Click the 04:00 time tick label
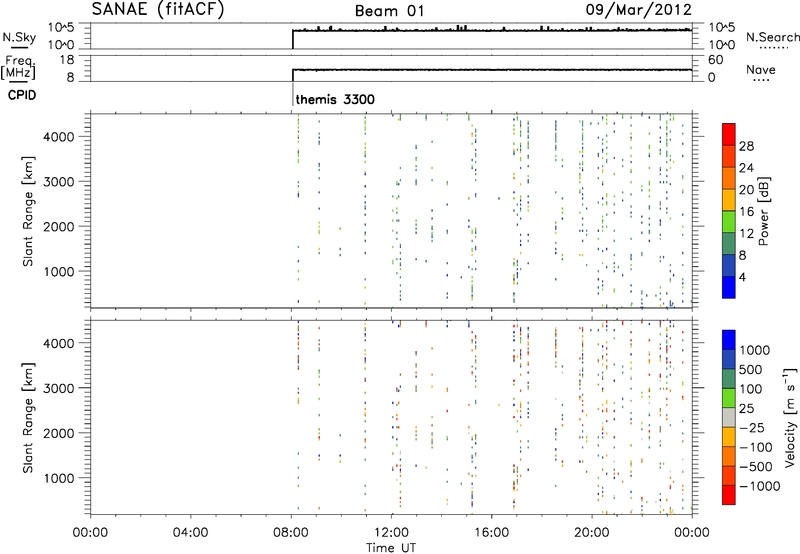This screenshot has height=554, width=800. [191, 533]
